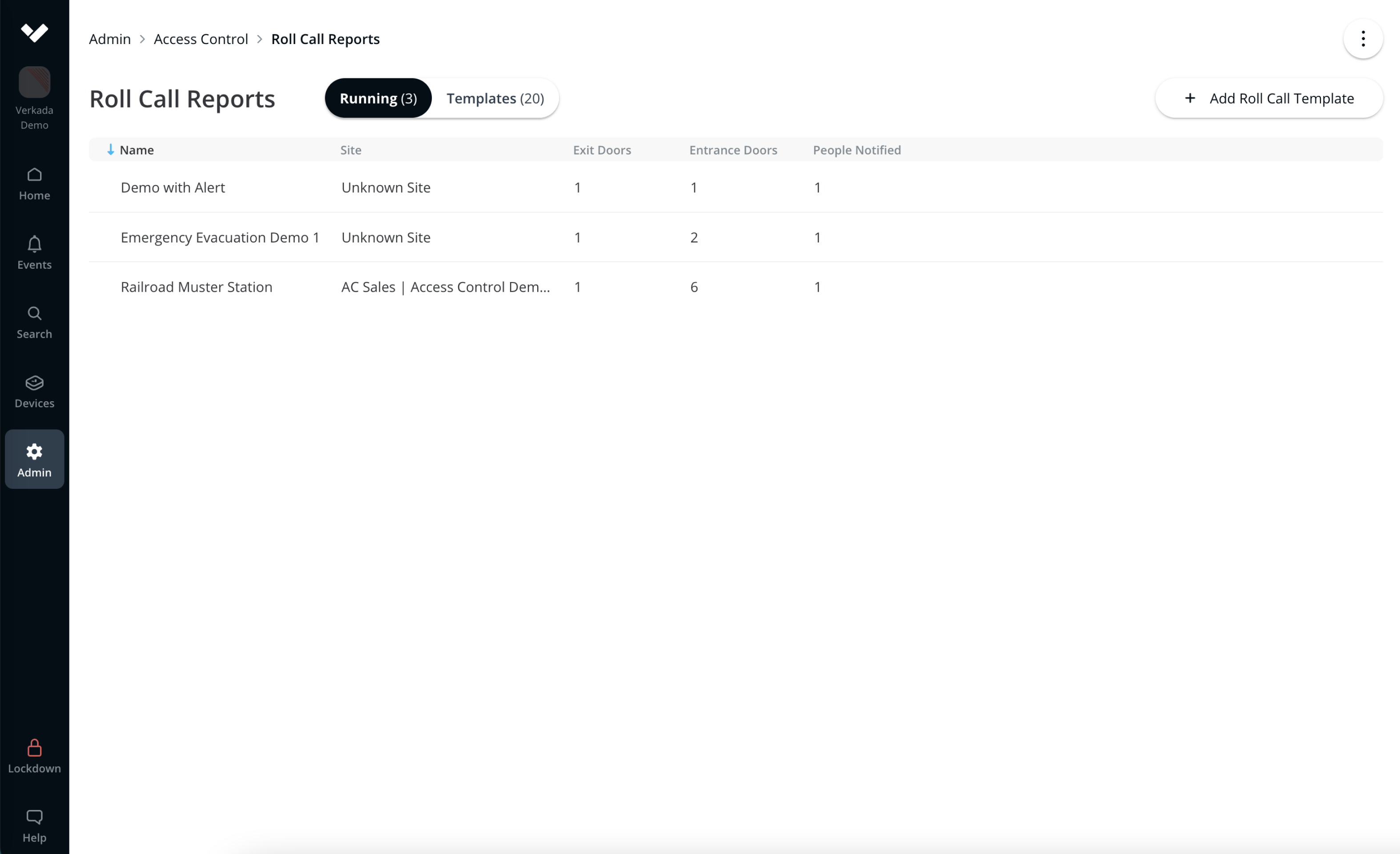Switch to the Running (3) tab
1400x854 pixels.
[x=378, y=98]
